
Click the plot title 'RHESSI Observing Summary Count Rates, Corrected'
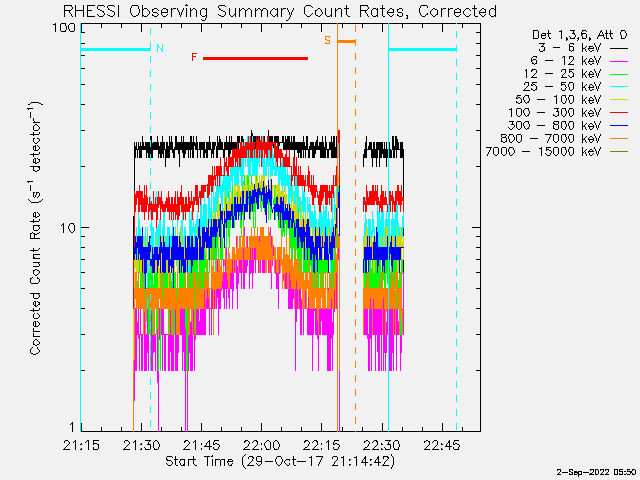pyautogui.click(x=280, y=11)
